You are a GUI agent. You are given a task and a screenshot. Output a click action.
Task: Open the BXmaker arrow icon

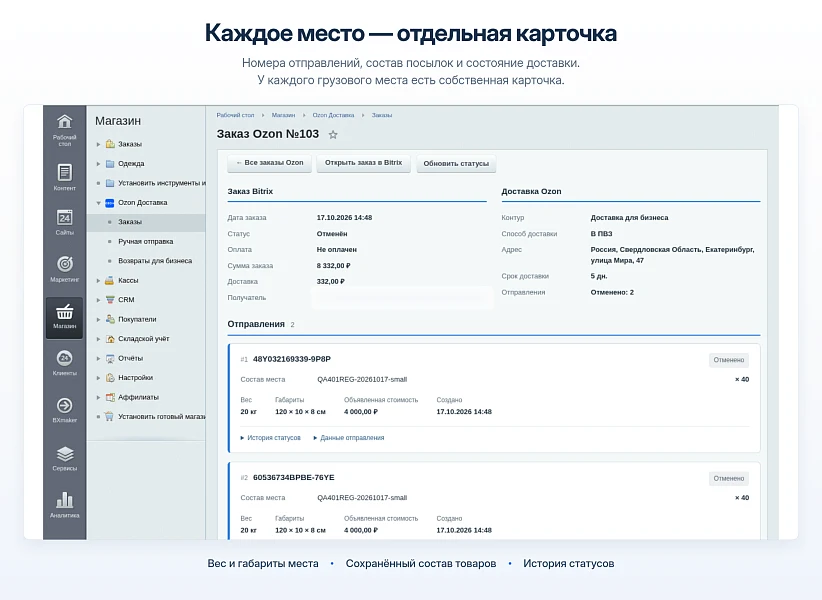tap(64, 405)
